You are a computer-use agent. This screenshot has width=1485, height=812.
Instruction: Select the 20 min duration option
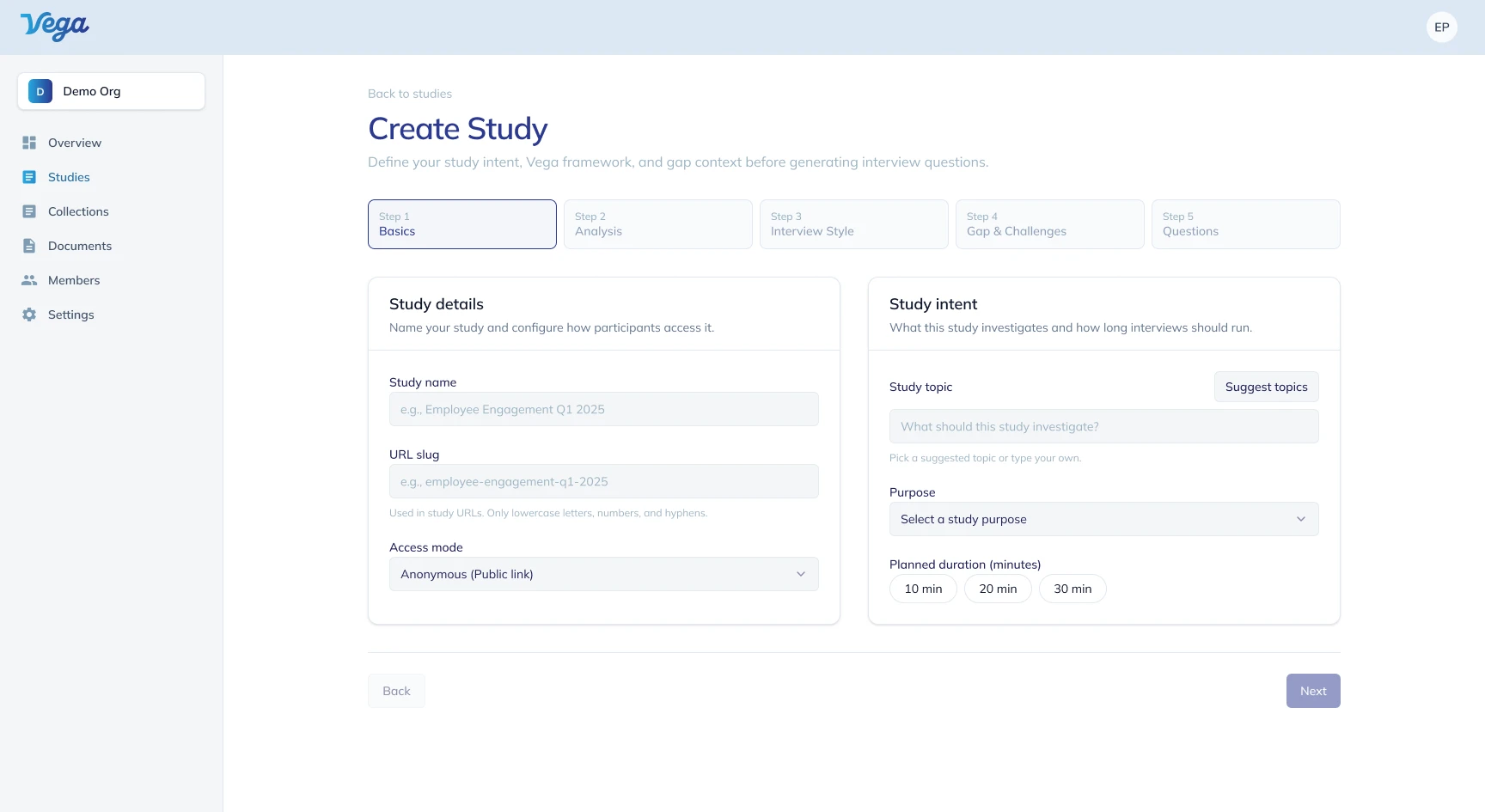coord(998,589)
